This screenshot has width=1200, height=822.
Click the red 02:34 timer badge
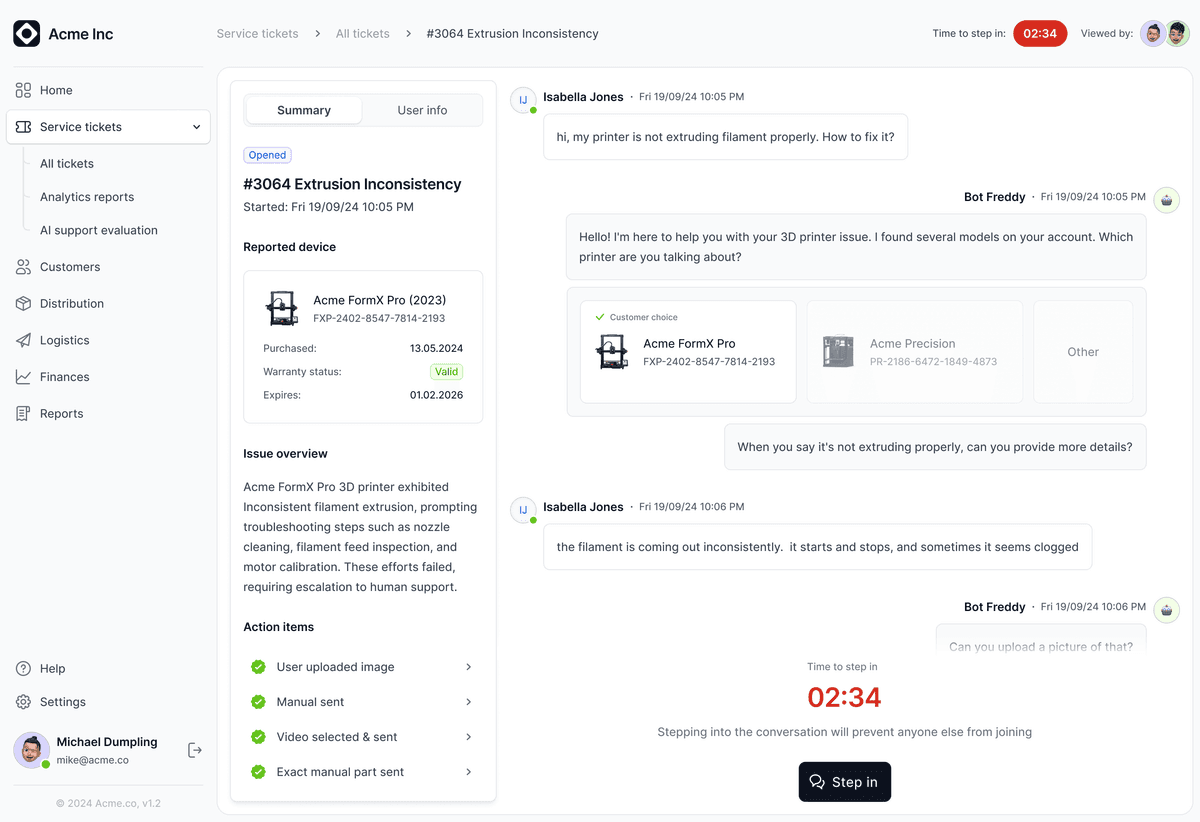point(1040,34)
